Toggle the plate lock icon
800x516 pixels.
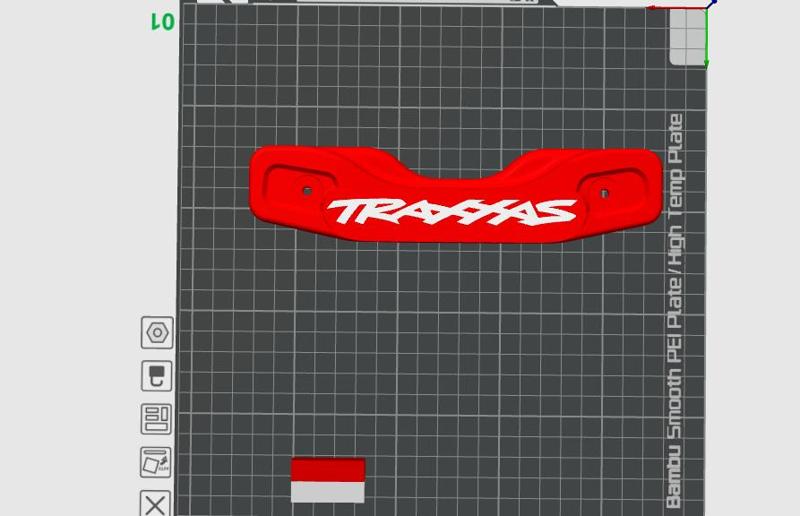click(x=157, y=376)
